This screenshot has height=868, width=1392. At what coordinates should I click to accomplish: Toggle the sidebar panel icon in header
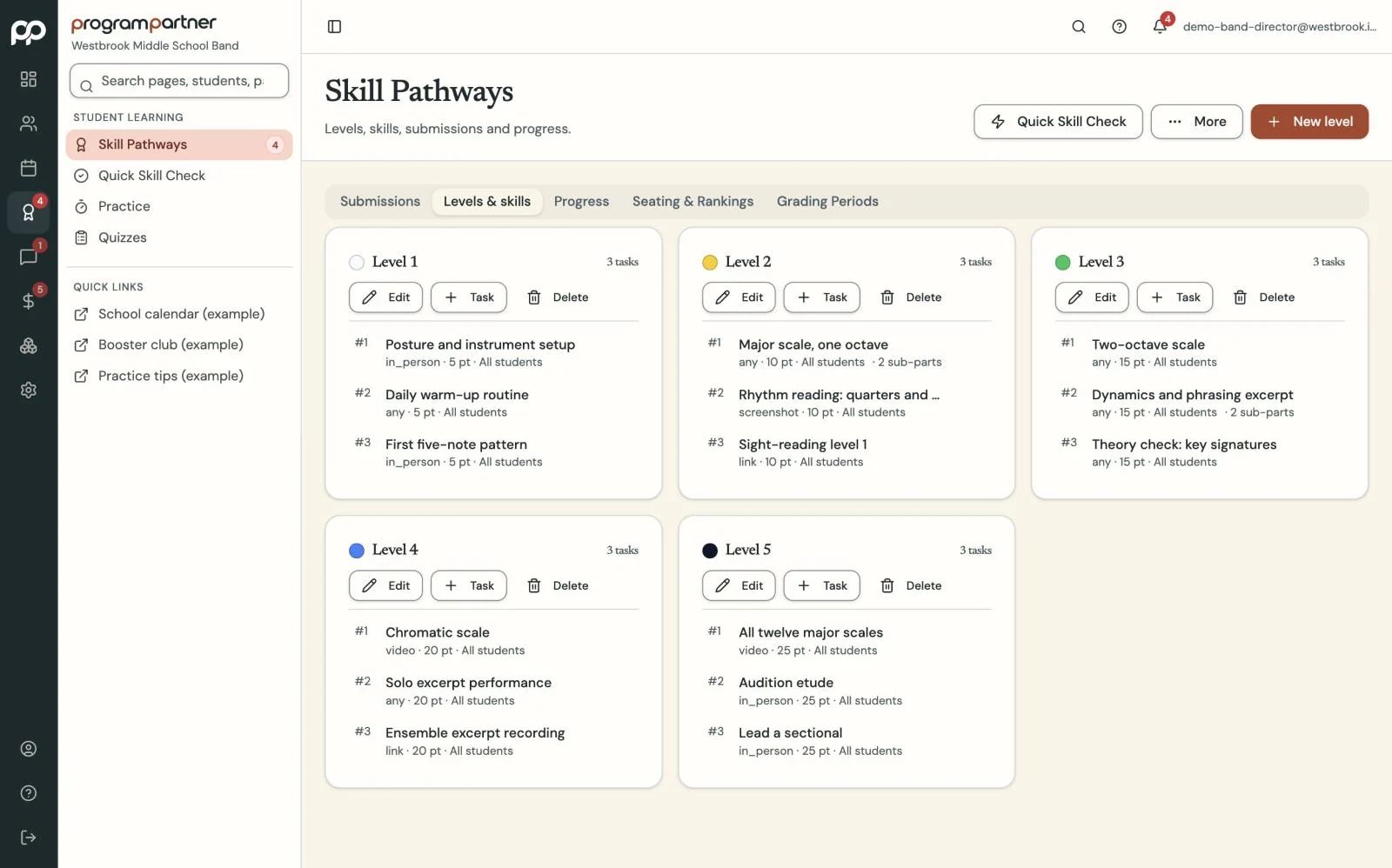tap(334, 27)
